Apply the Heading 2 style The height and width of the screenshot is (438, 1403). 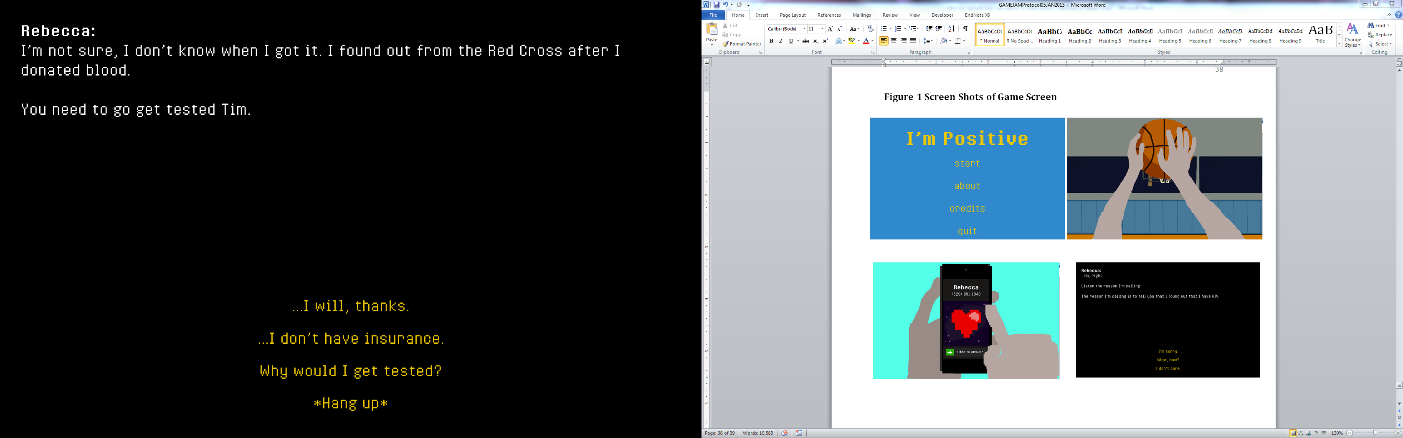point(1080,34)
